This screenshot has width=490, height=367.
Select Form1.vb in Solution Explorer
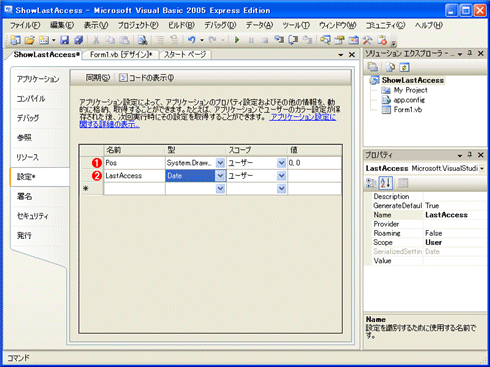[408, 109]
